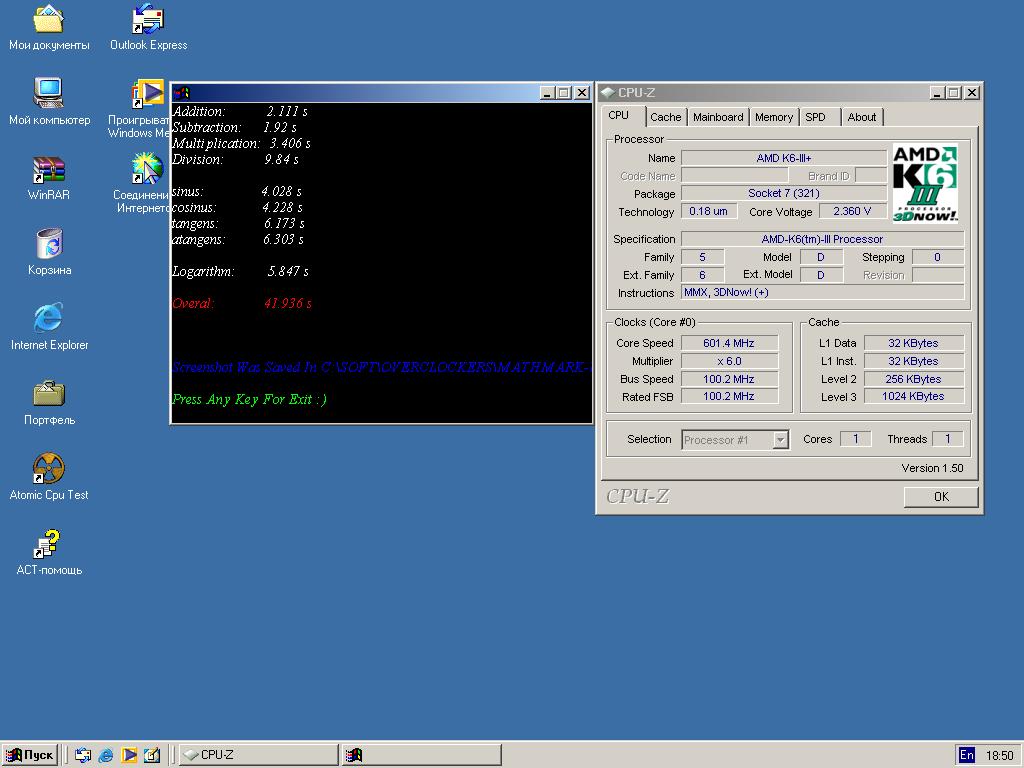Image resolution: width=1024 pixels, height=768 pixels.
Task: Maximize the benchmark console window
Action: coord(564,93)
